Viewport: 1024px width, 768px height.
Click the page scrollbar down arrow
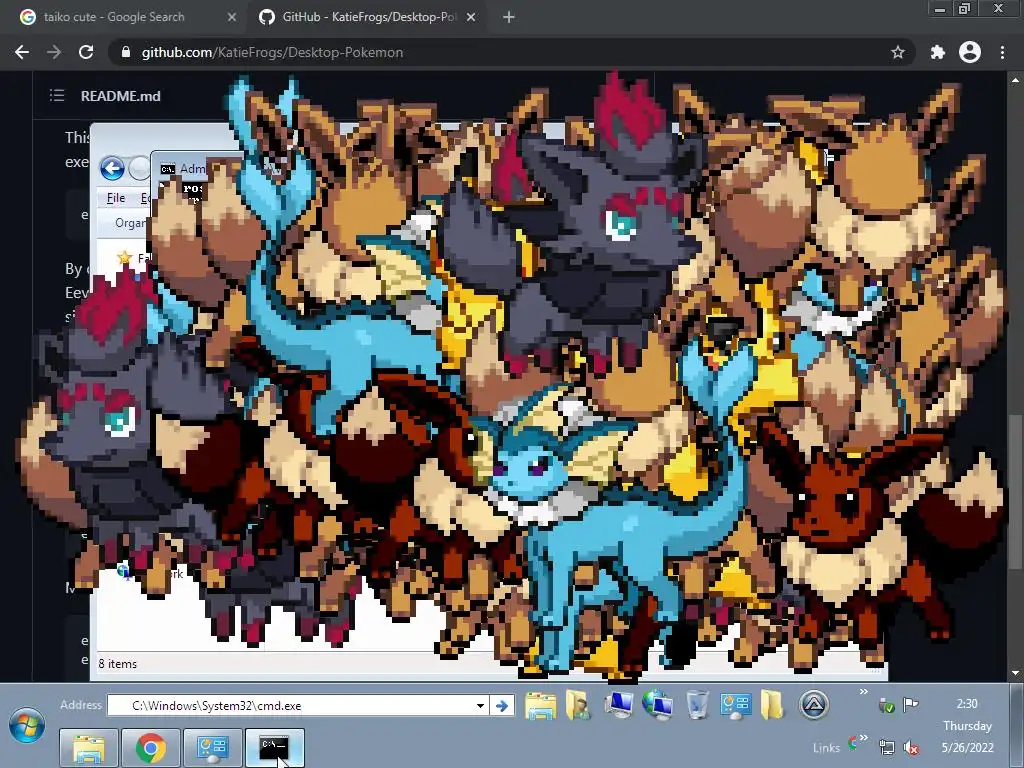[x=1015, y=673]
